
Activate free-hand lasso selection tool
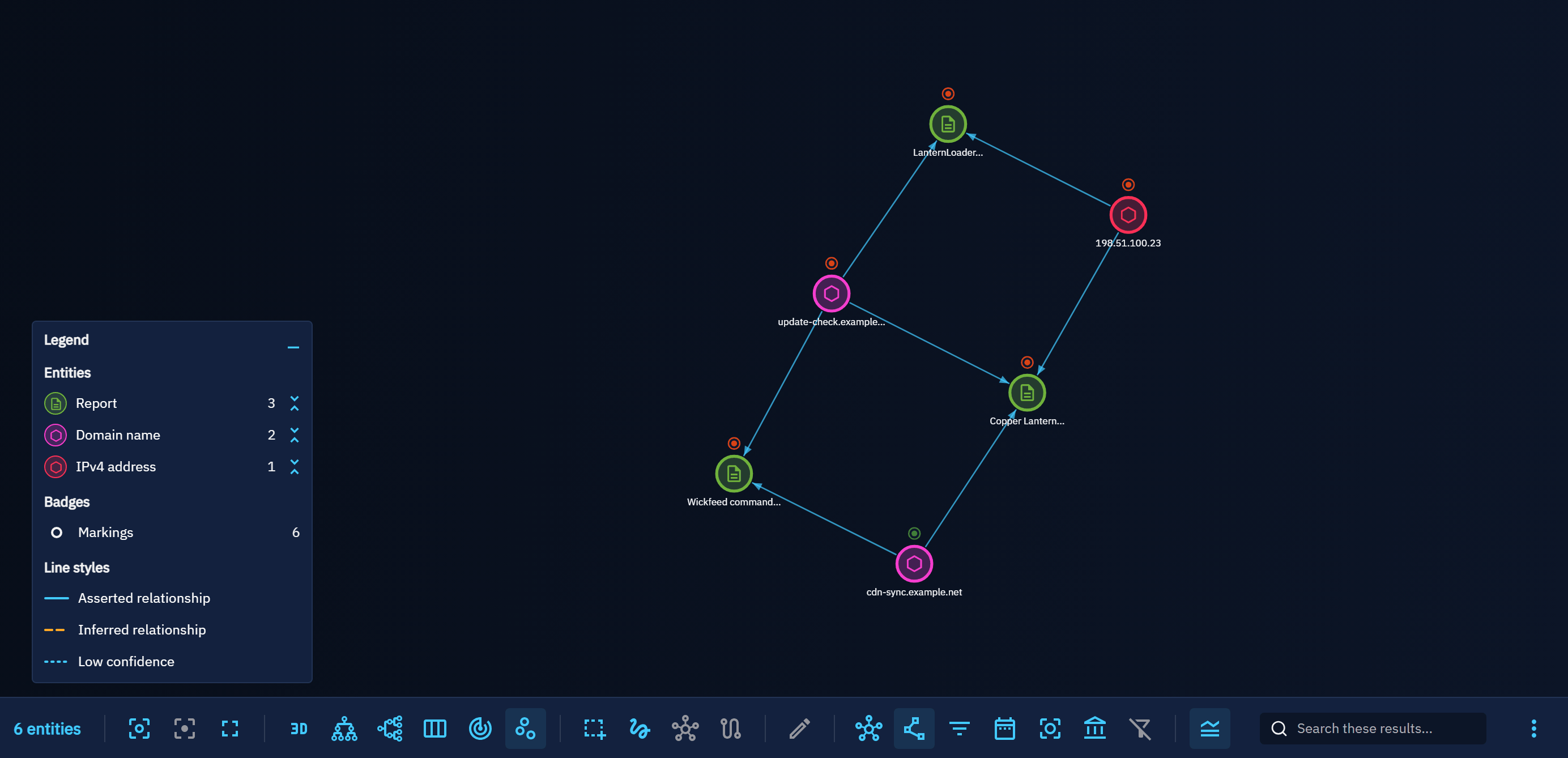click(x=640, y=728)
